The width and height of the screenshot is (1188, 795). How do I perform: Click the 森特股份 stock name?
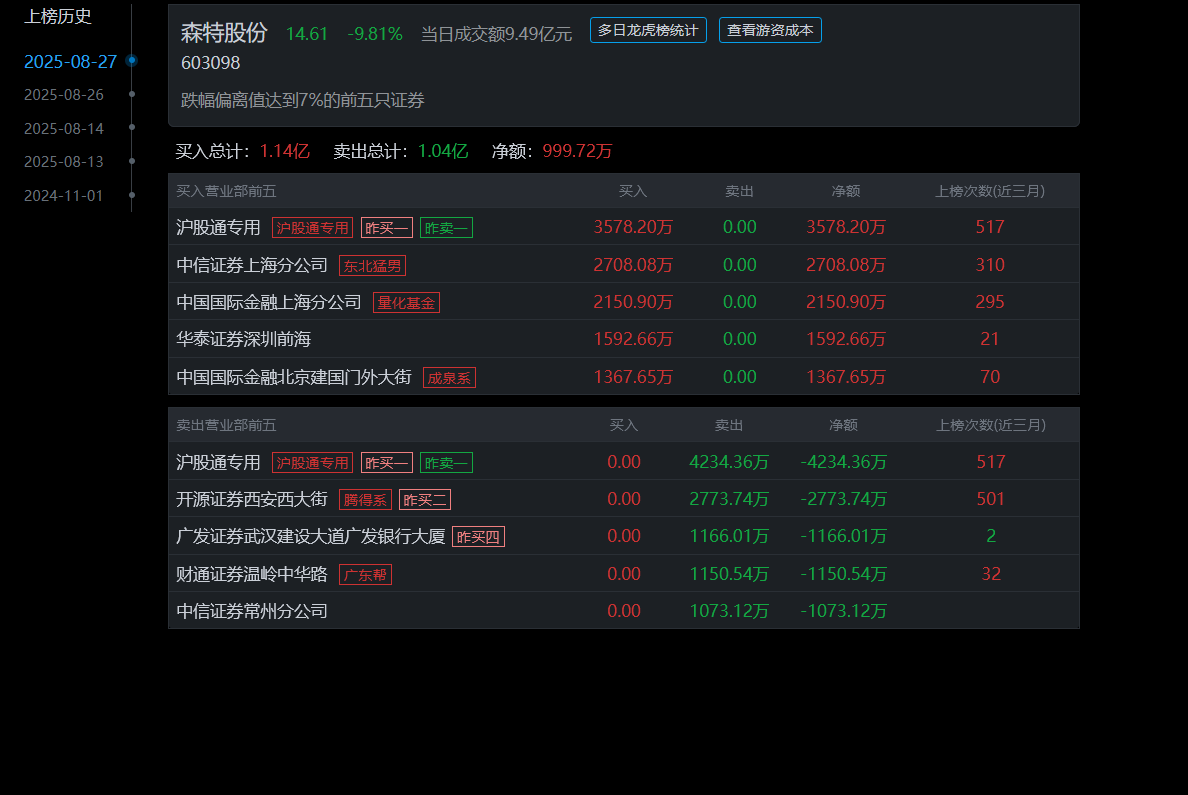click(224, 33)
